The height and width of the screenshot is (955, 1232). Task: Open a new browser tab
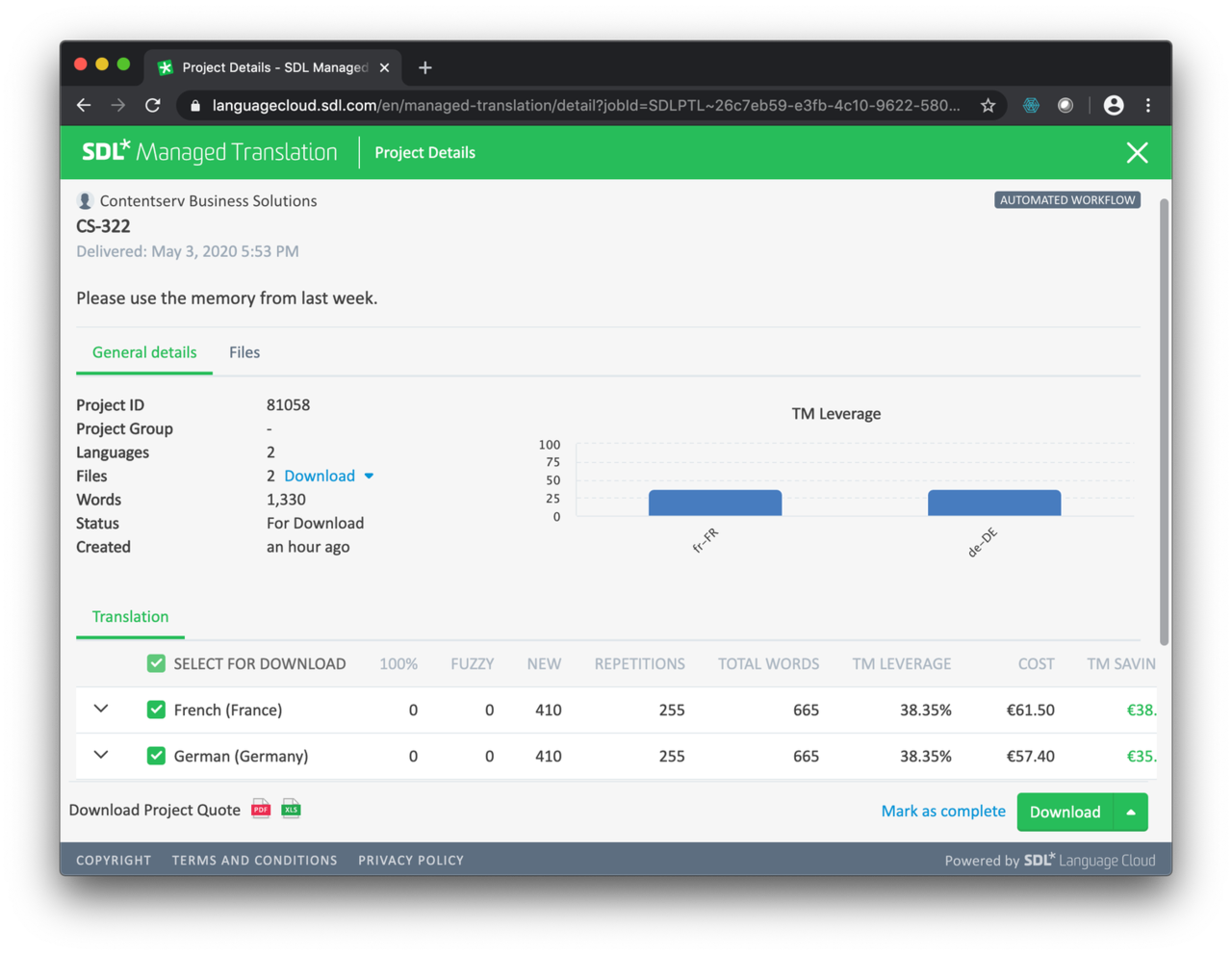click(425, 67)
